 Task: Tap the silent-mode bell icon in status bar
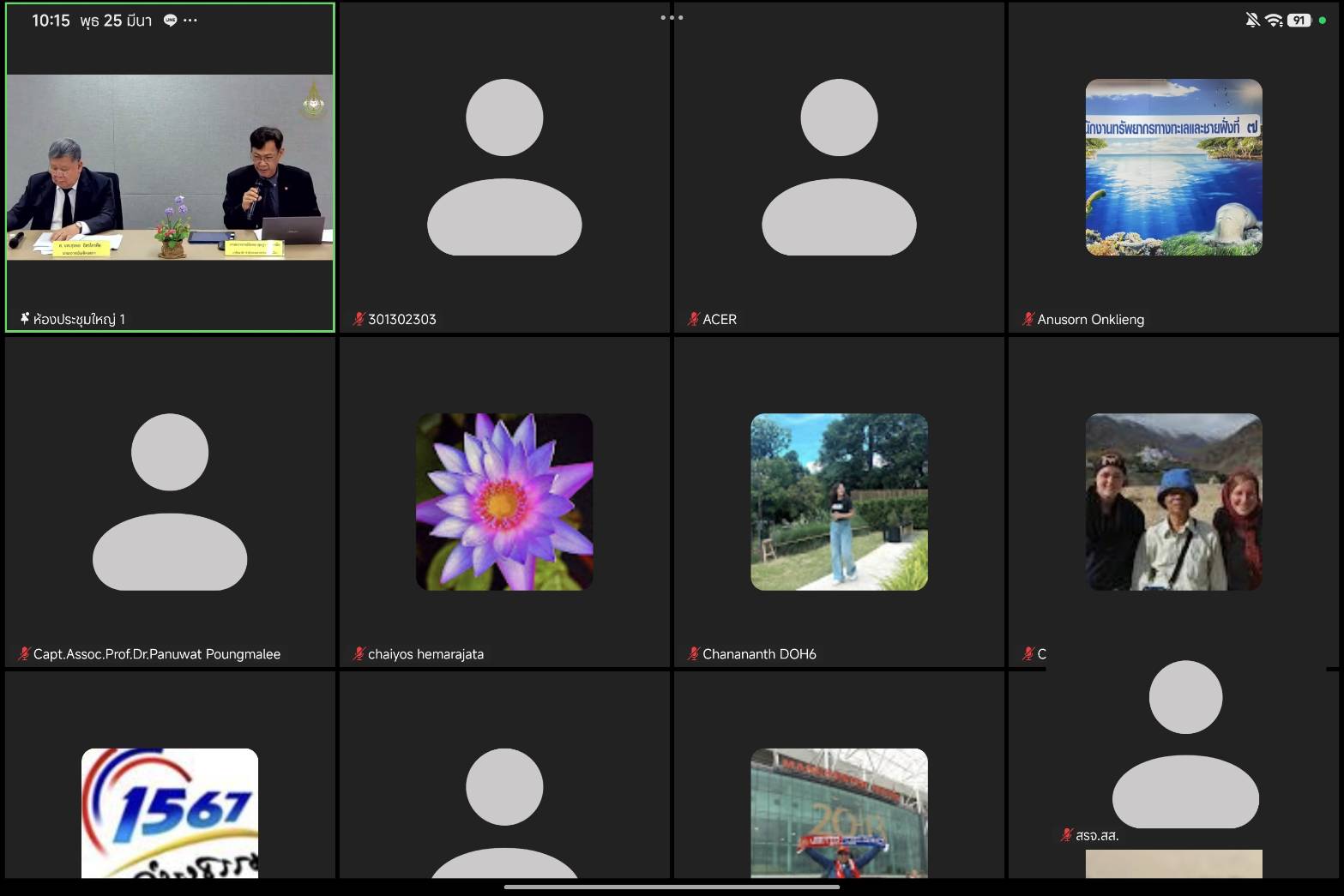pos(1252,20)
